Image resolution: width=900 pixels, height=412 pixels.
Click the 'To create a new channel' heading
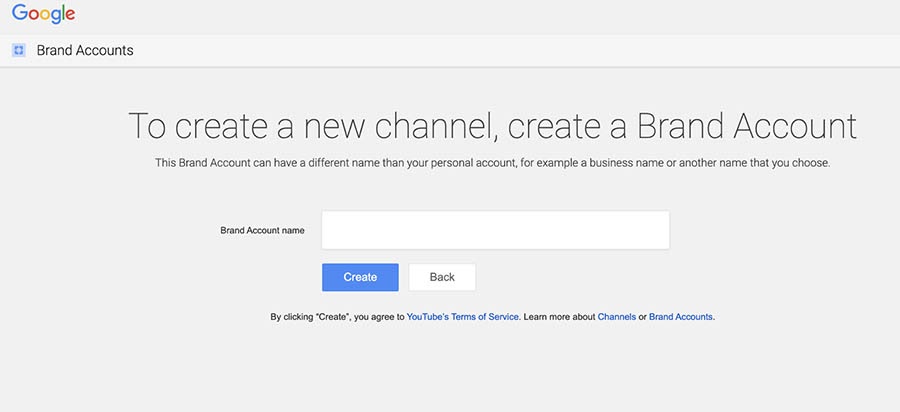point(492,126)
